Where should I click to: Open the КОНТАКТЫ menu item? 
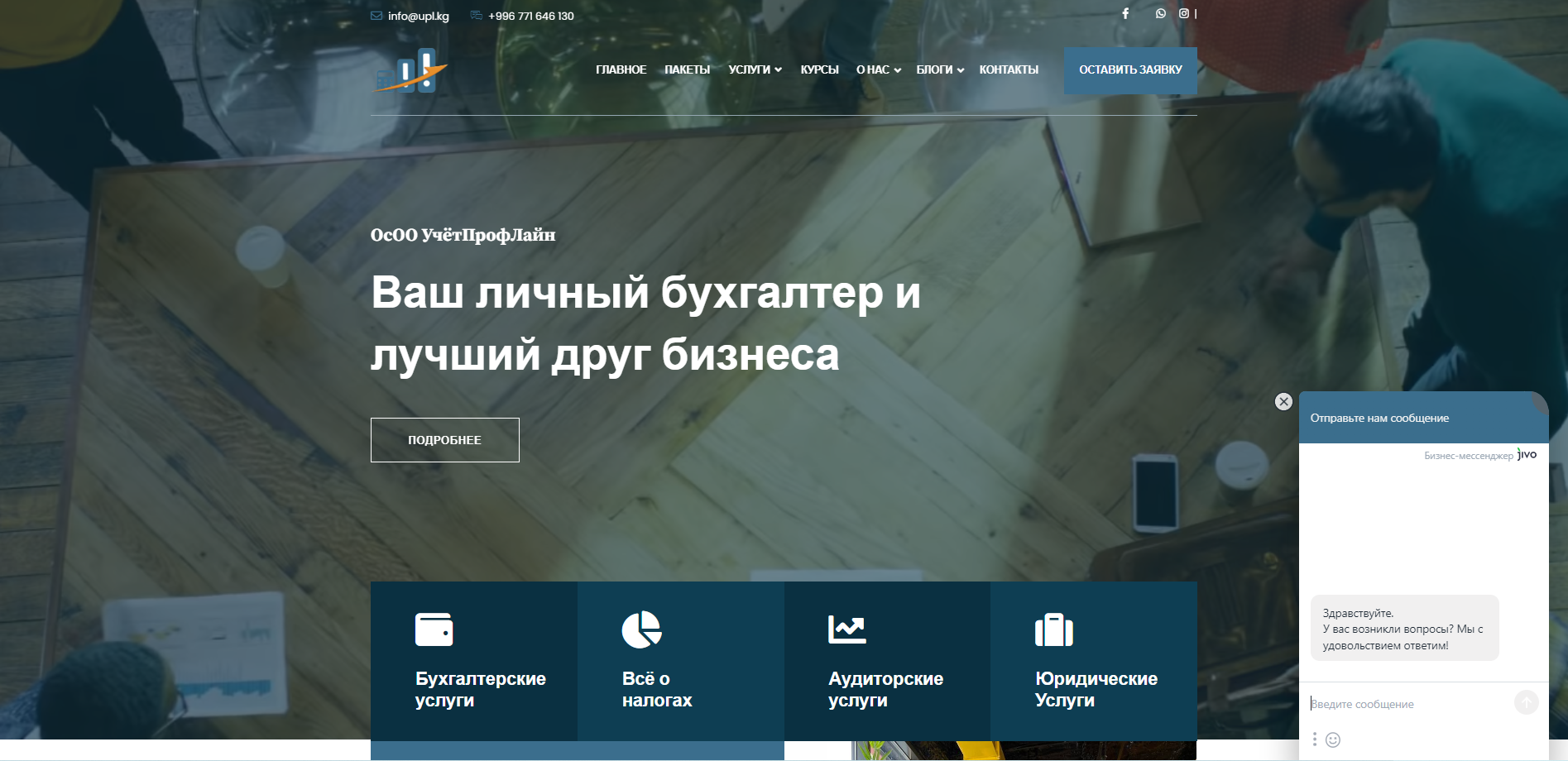pos(1008,70)
